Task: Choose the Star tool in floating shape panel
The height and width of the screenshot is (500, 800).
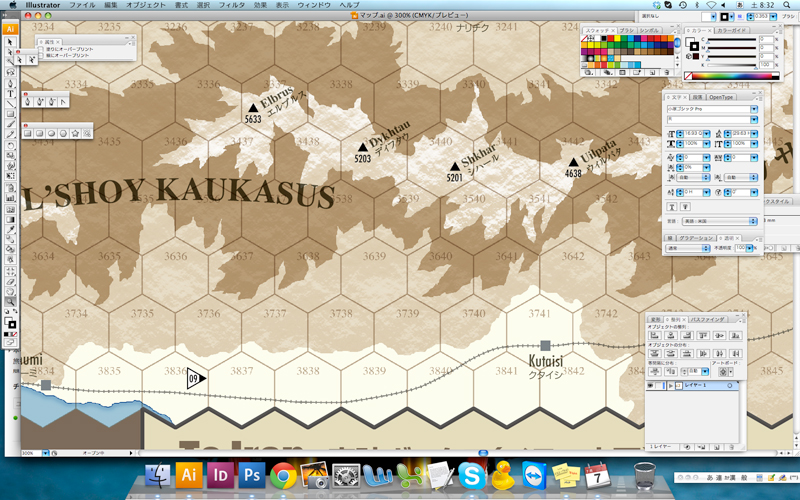Action: coord(76,133)
